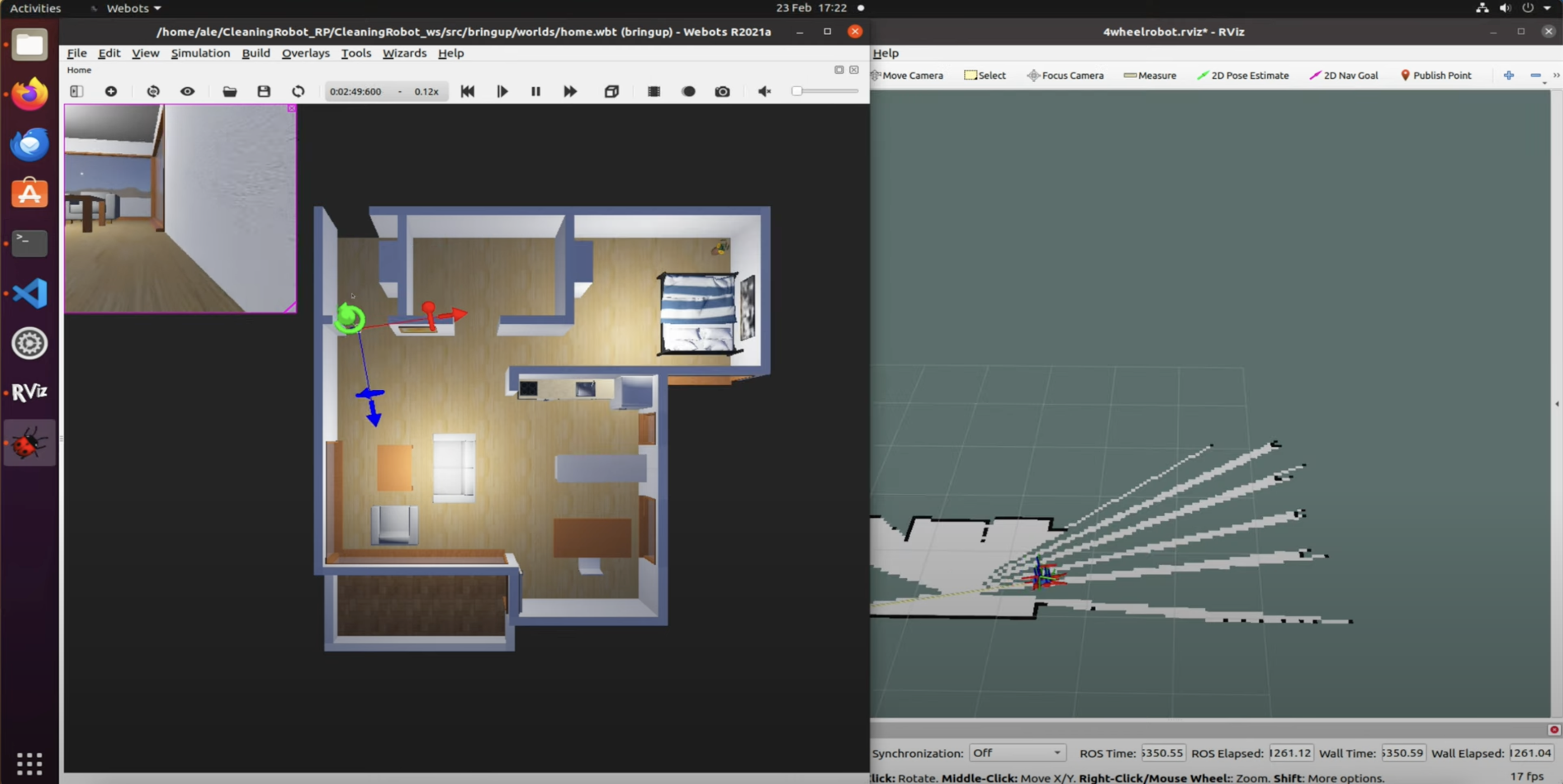Viewport: 1563px width, 784px height.
Task: Toggle the scene tree side panel
Action: pos(76,91)
